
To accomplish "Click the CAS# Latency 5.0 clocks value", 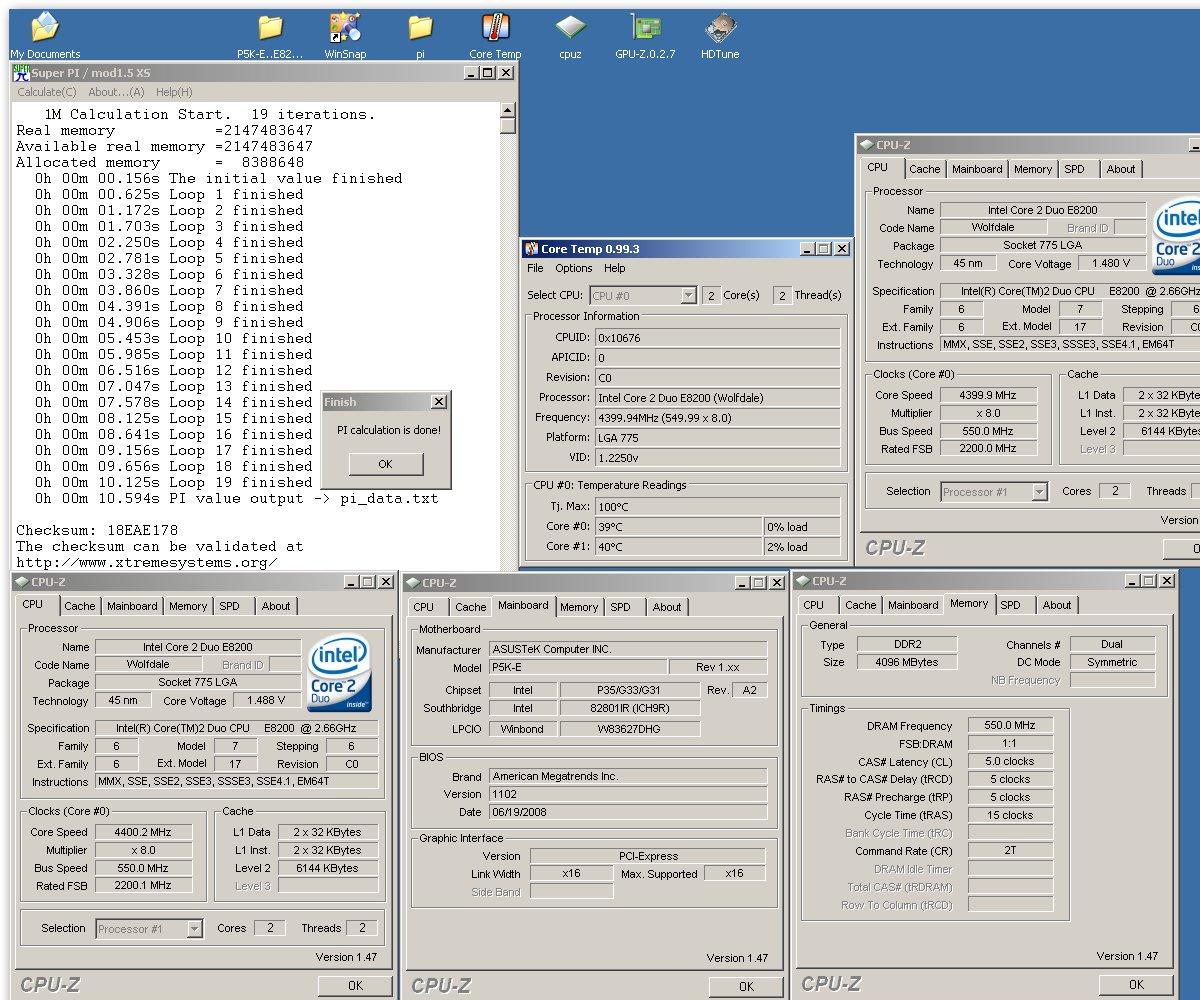I will [x=1010, y=762].
